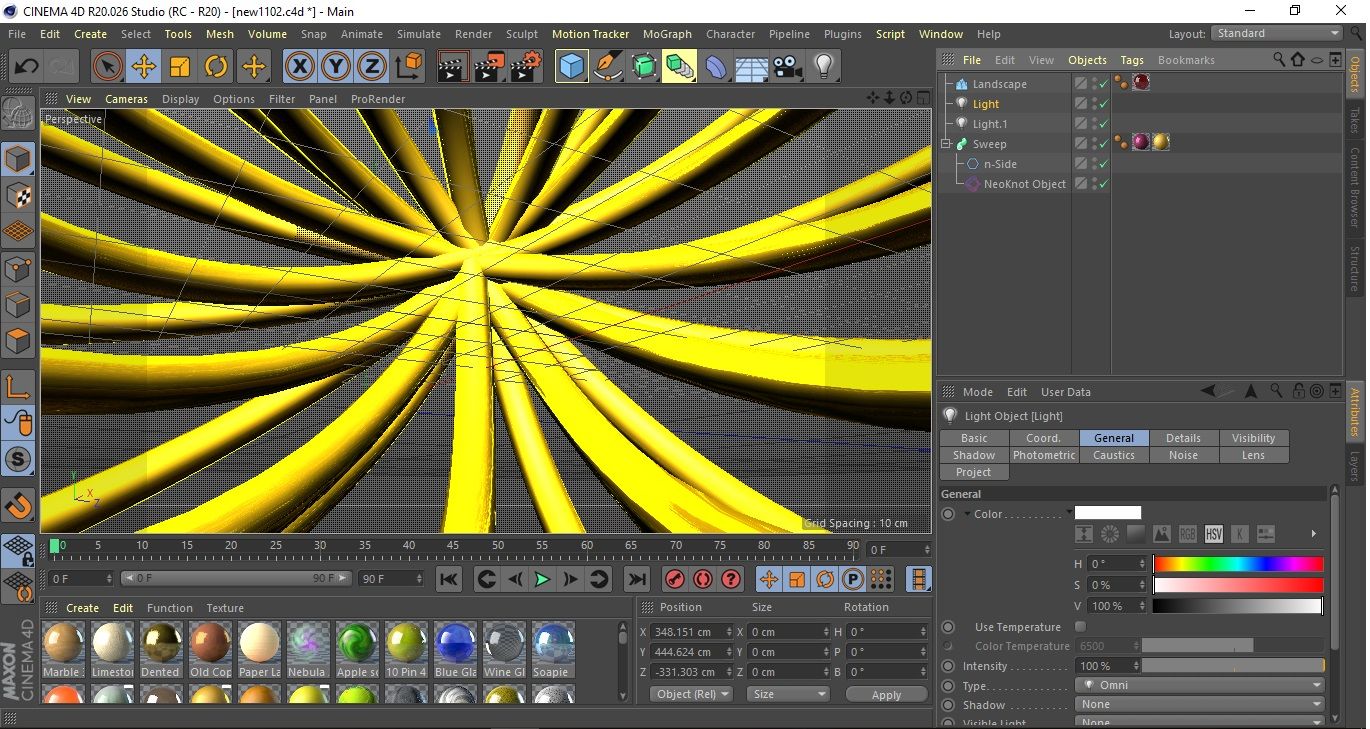This screenshot has height=729, width=1370.
Task: Adjust the Intensity slider bar
Action: click(x=1233, y=666)
